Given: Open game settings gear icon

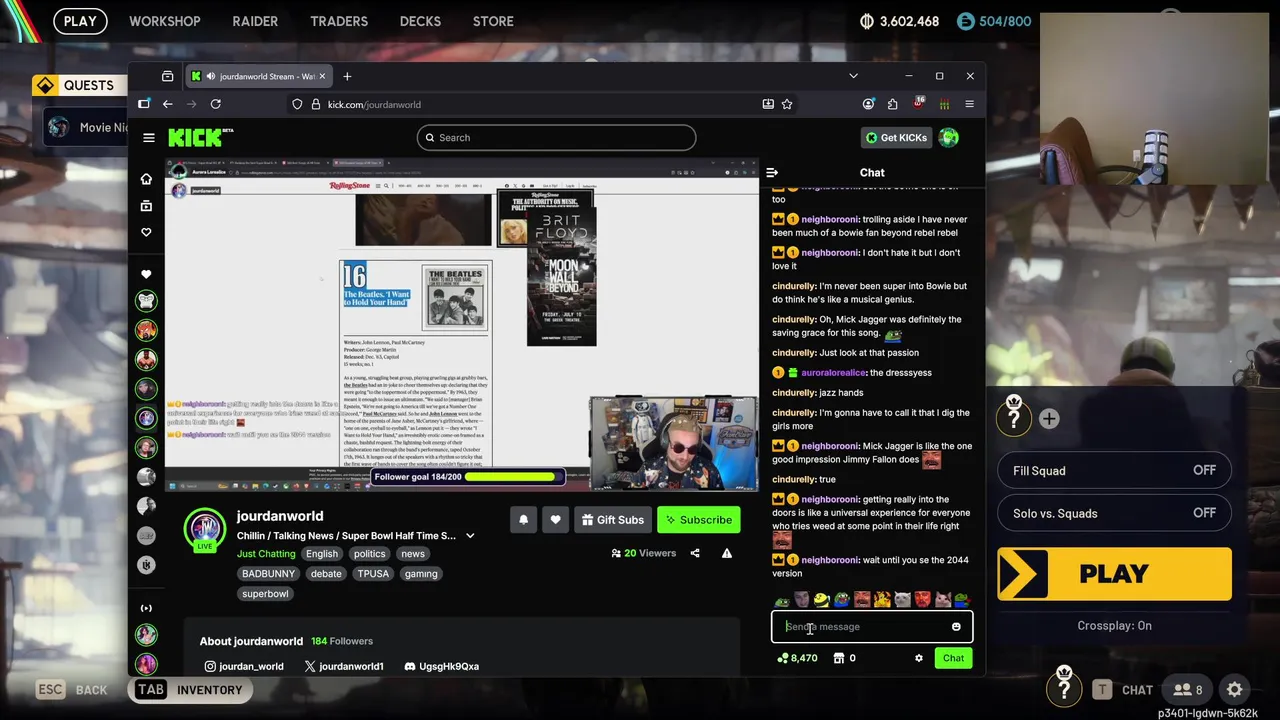Looking at the screenshot, I should 1235,689.
